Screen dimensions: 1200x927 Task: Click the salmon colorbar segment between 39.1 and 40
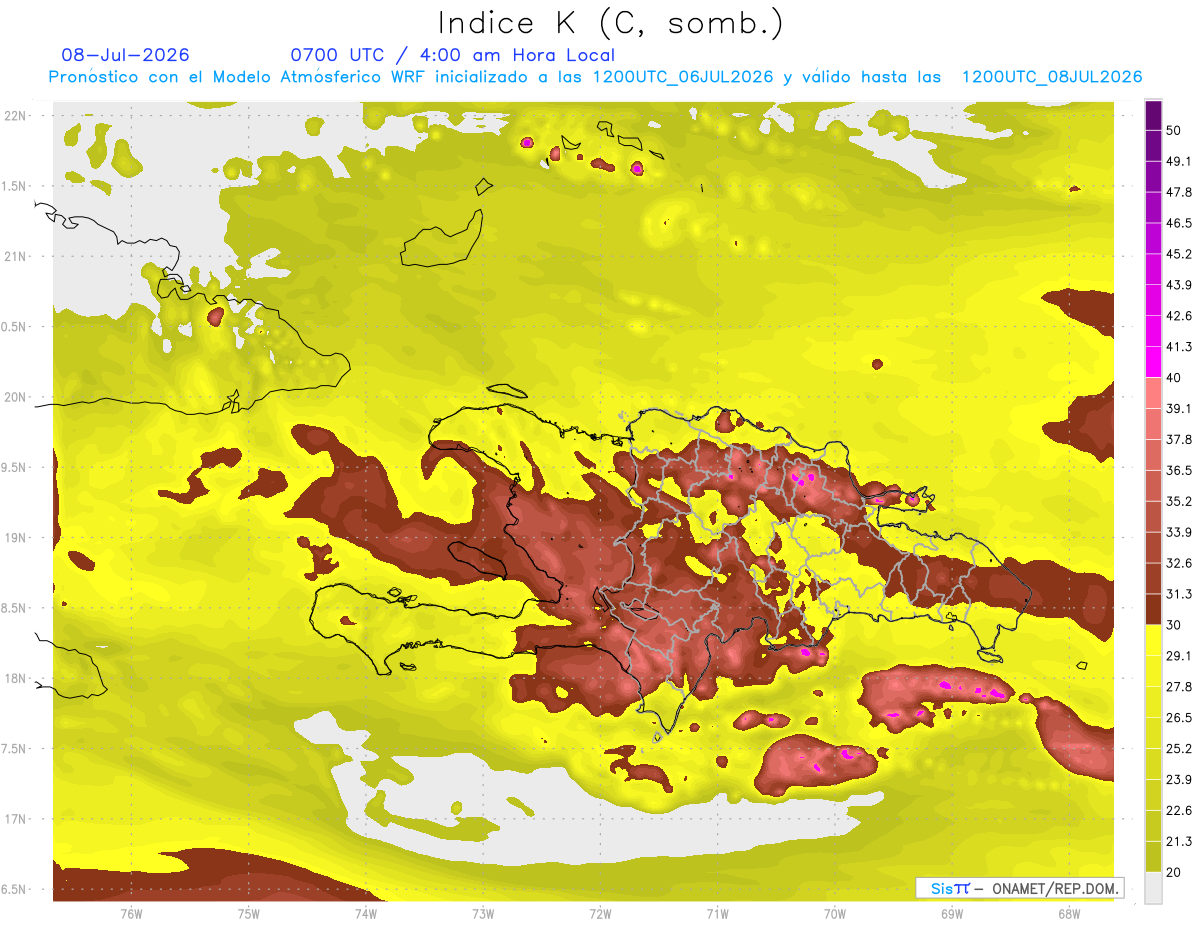[1153, 392]
